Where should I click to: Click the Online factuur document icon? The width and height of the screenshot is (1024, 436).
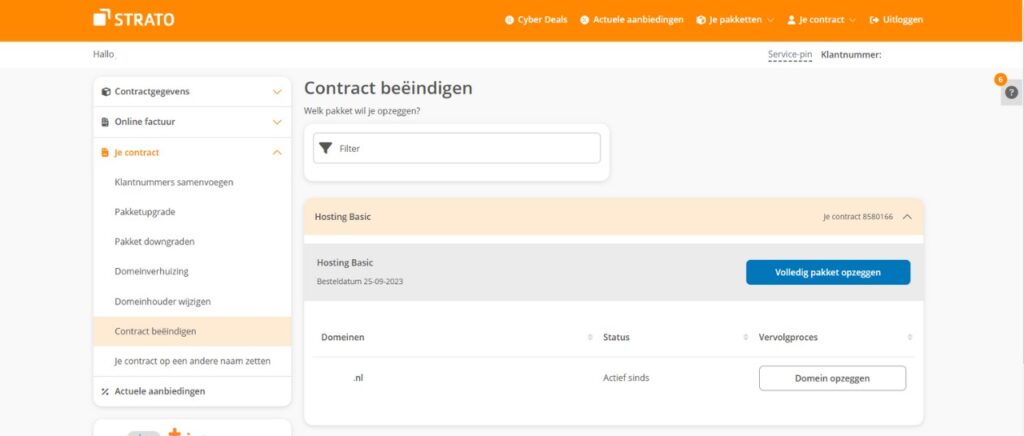[x=105, y=122]
